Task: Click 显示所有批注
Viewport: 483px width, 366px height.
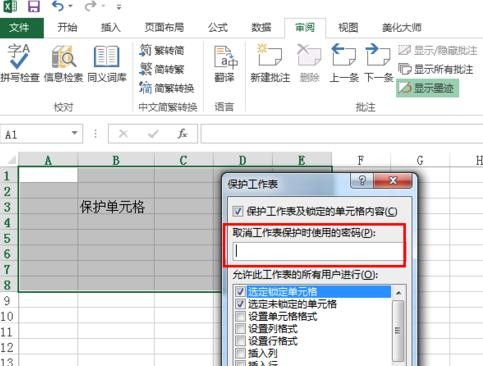Action: click(436, 69)
